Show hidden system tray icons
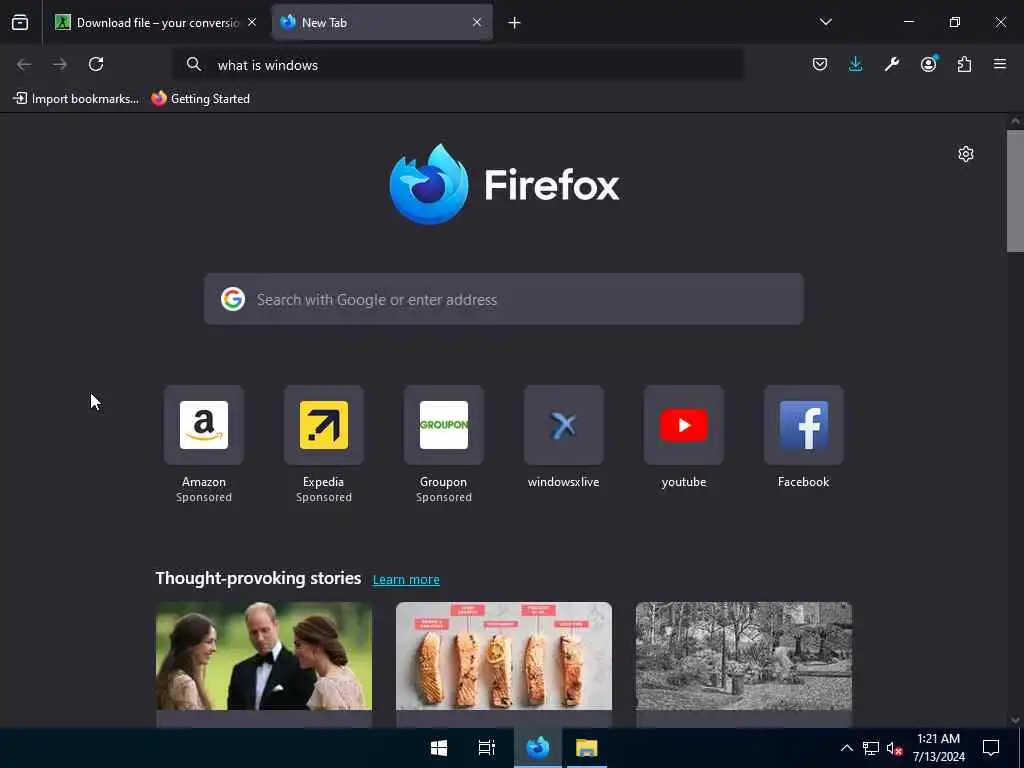The height and width of the screenshot is (768, 1024). [x=846, y=748]
